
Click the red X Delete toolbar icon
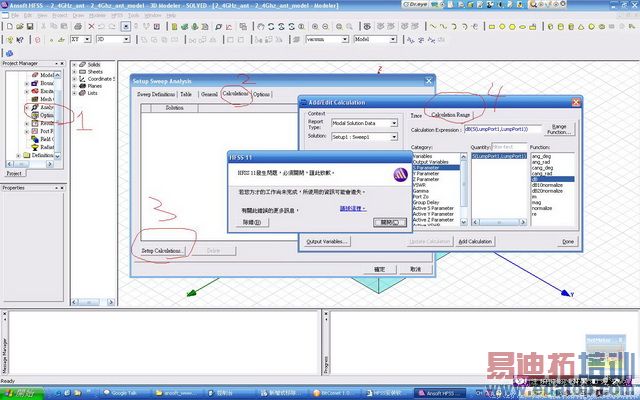(91, 27)
